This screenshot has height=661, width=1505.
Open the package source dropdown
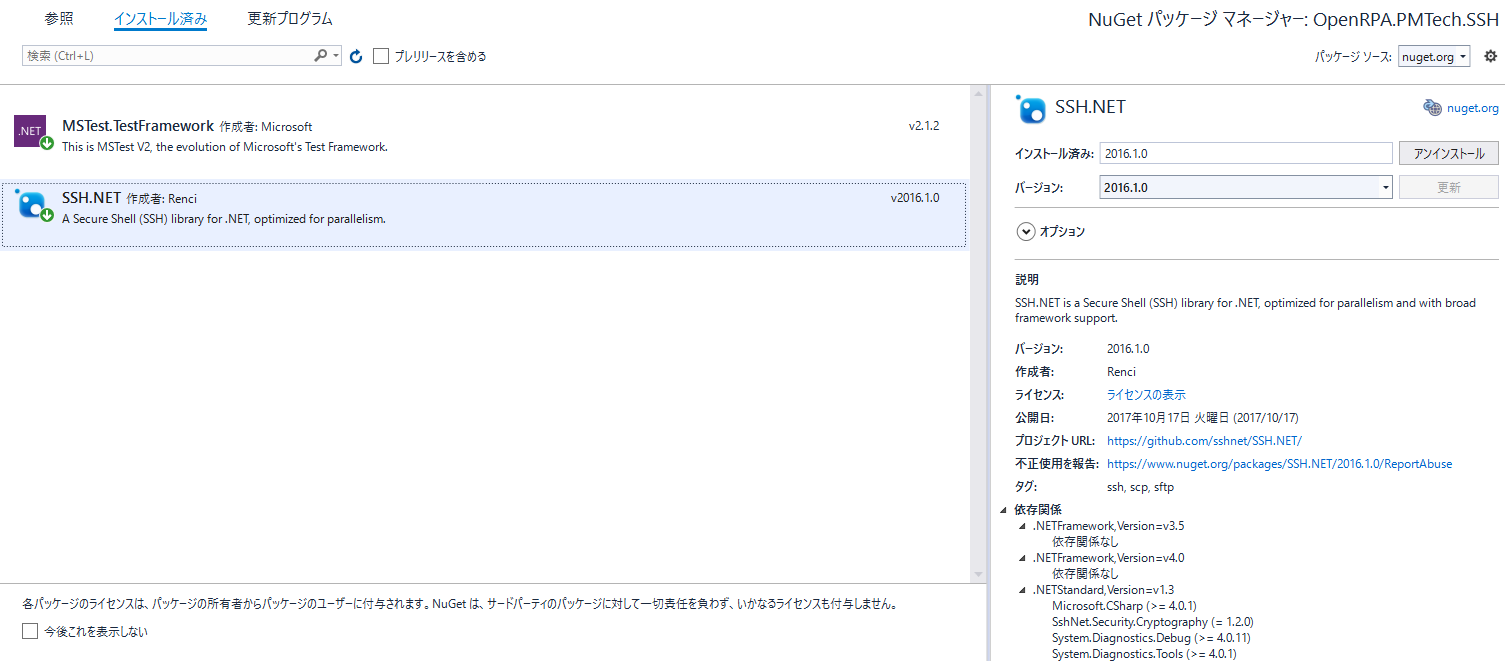[x=1434, y=57]
